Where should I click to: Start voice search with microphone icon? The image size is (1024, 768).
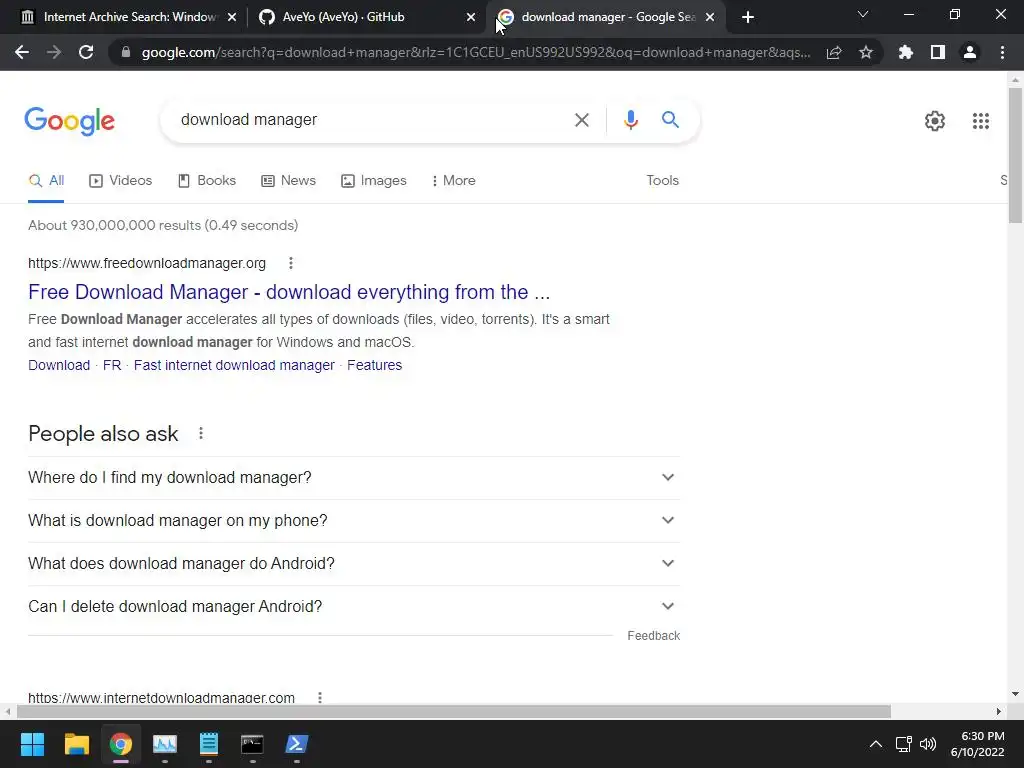(x=630, y=120)
